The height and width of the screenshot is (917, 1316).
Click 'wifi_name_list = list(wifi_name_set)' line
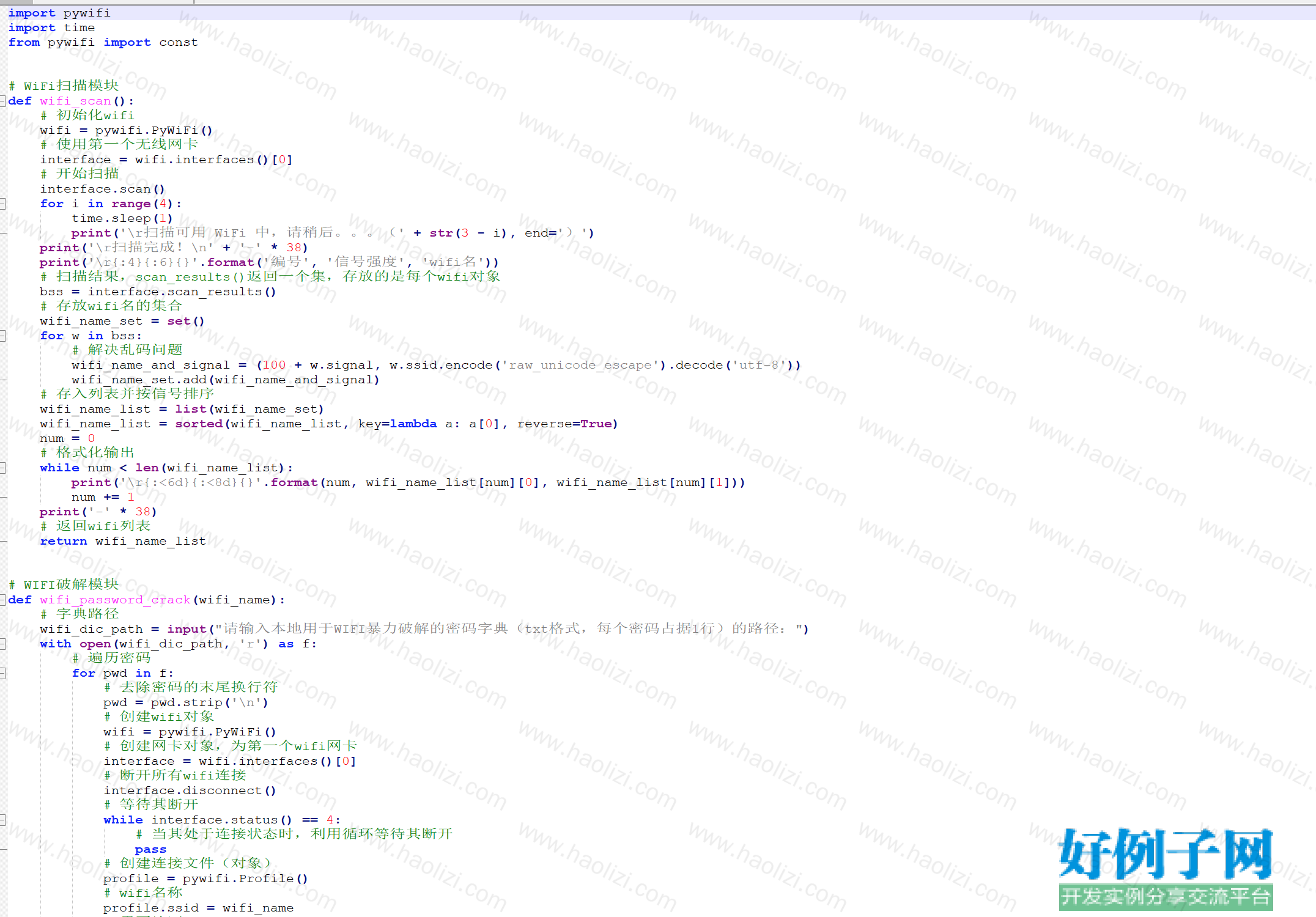pyautogui.click(x=182, y=409)
